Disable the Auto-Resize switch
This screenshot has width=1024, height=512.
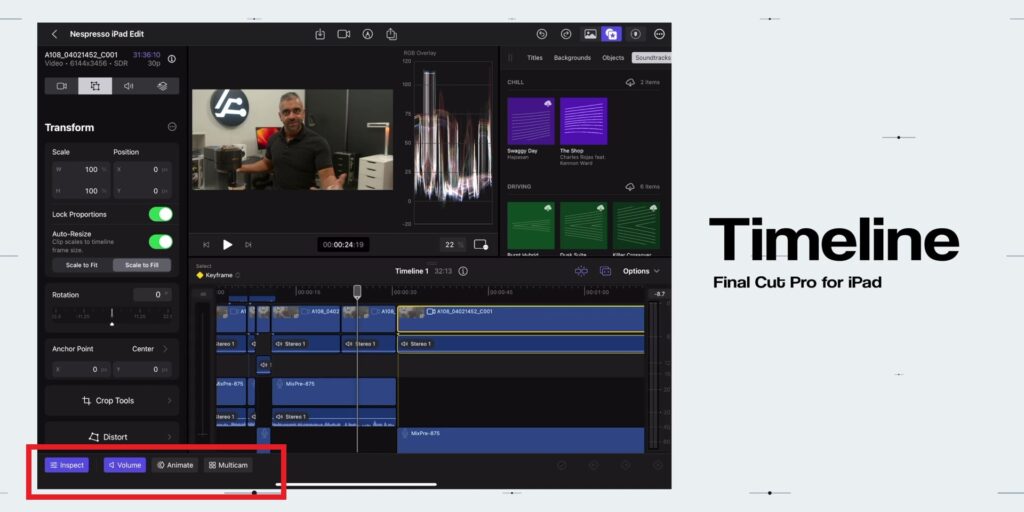click(161, 242)
